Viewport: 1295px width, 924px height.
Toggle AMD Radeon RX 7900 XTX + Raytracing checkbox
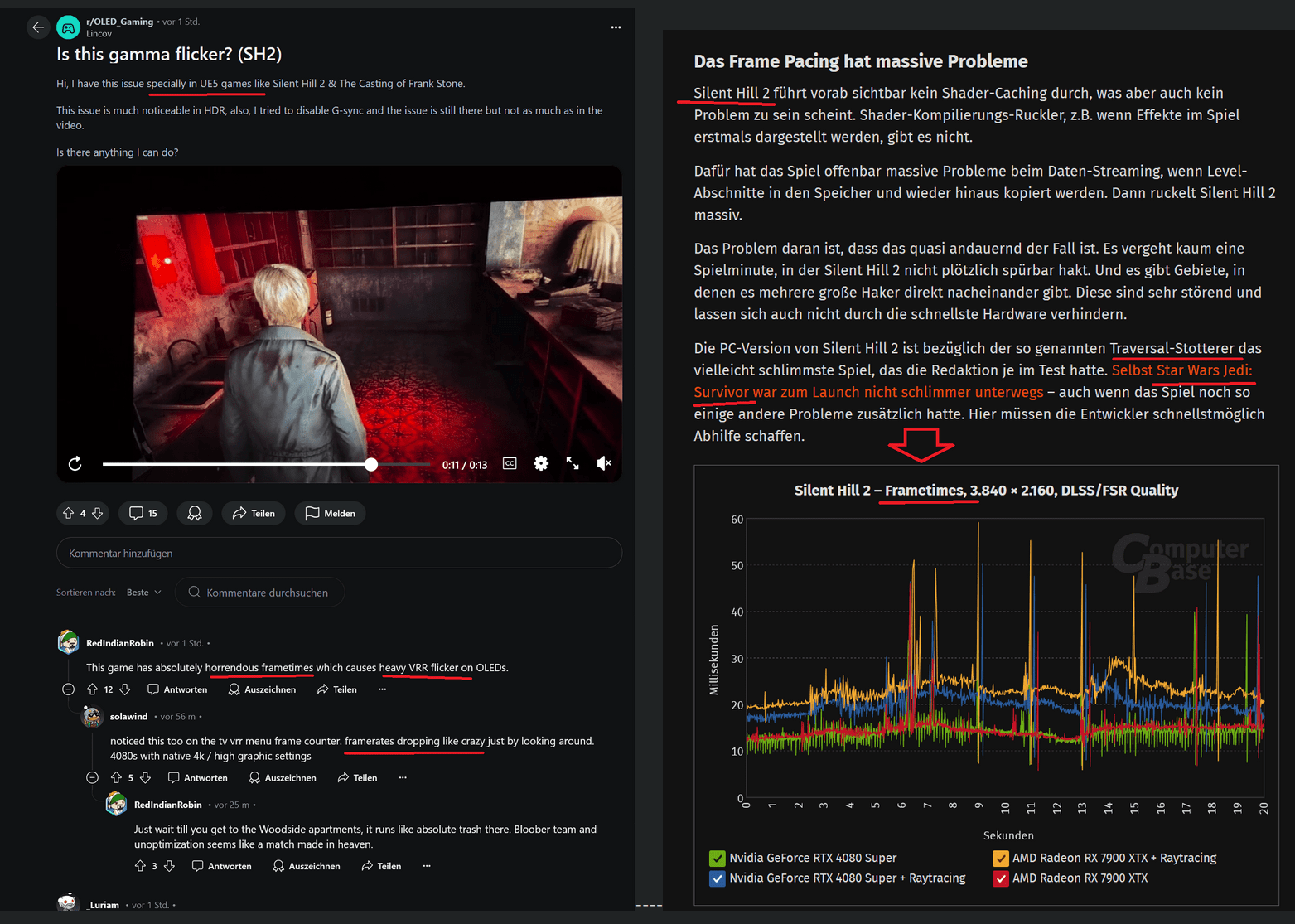(1001, 859)
